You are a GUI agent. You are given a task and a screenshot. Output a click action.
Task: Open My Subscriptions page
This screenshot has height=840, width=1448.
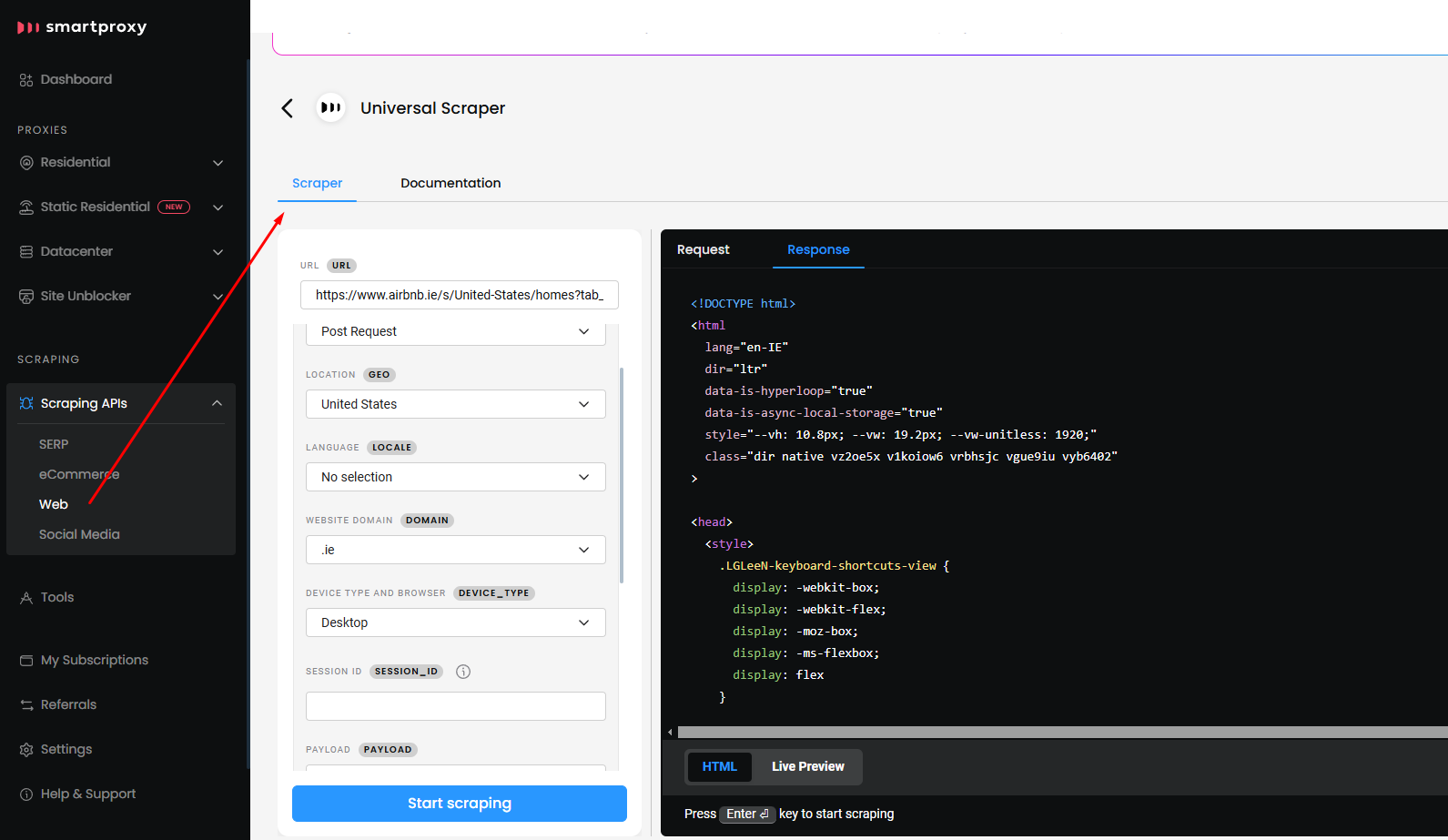pos(95,661)
